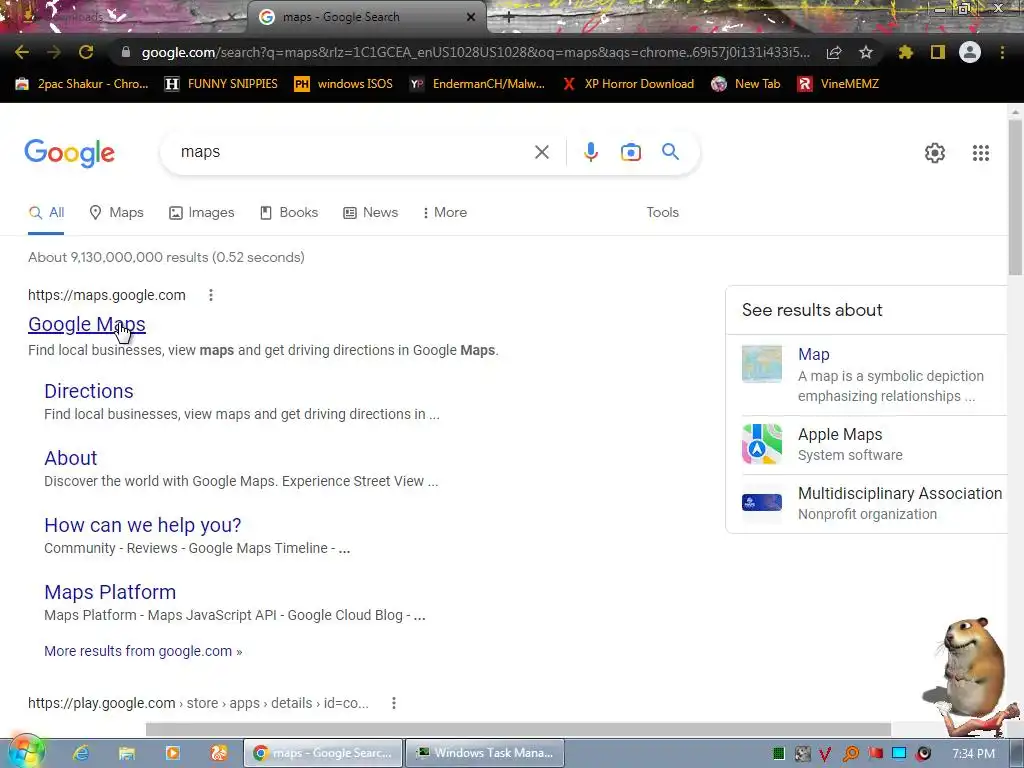
Task: Click inside the maps search input field
Action: tap(353, 152)
